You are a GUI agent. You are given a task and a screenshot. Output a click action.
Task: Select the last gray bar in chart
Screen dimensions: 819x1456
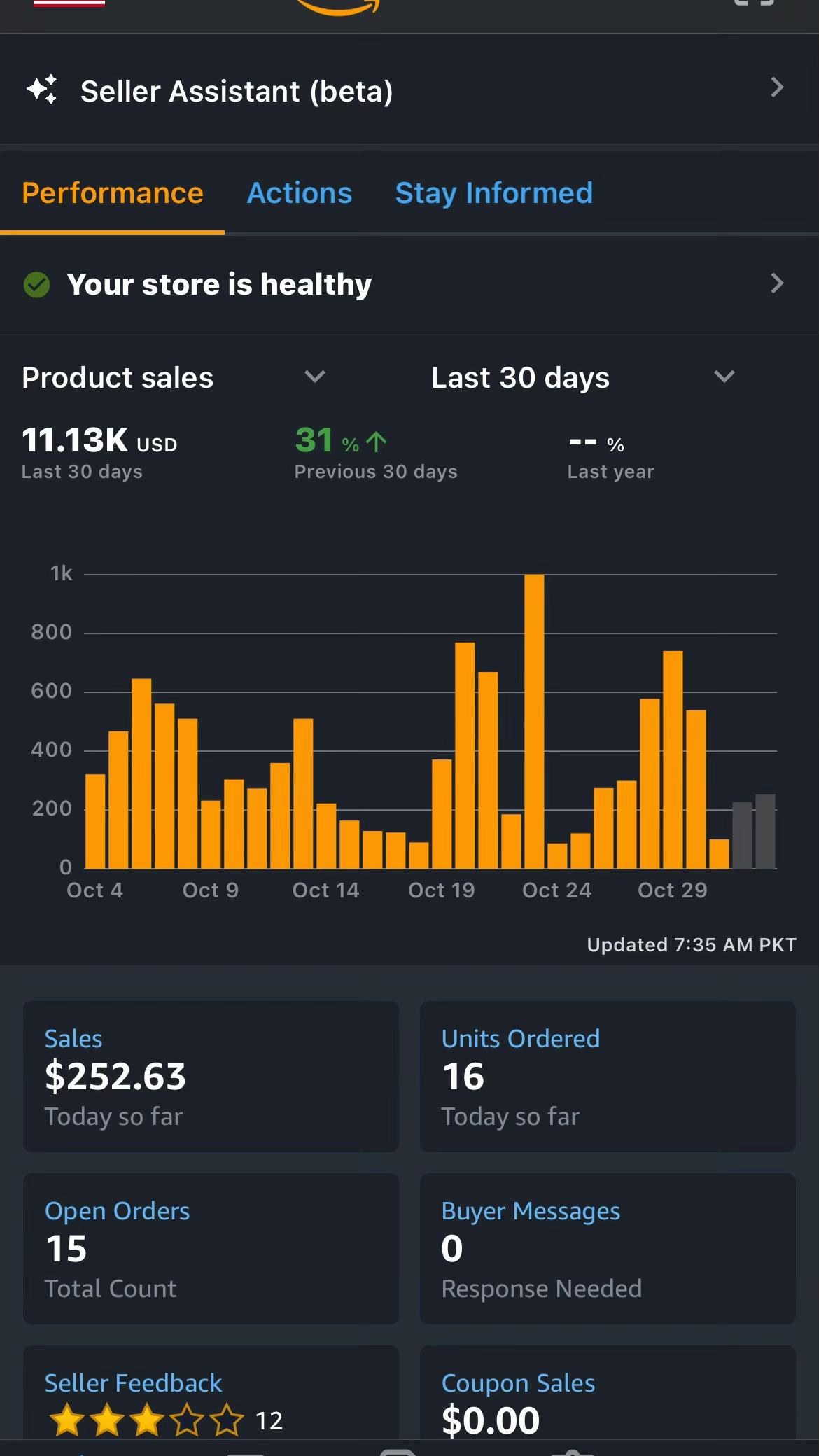(x=765, y=832)
